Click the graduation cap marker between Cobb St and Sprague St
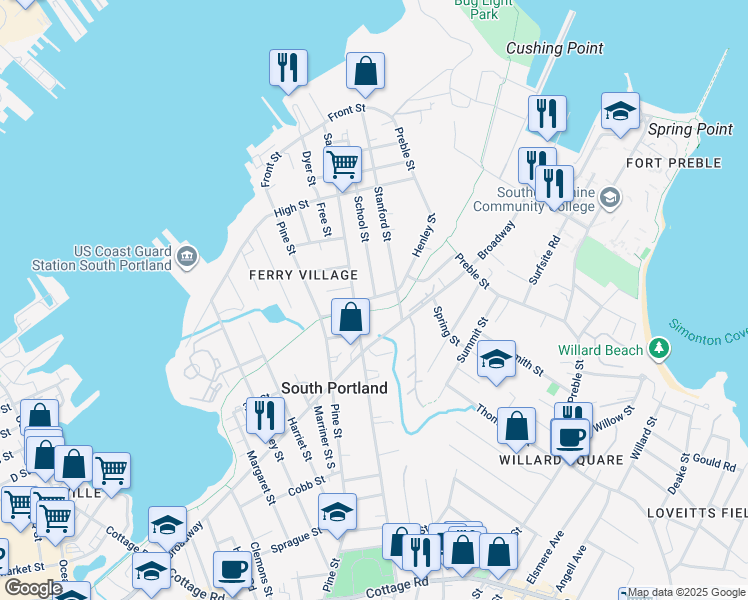The height and width of the screenshot is (600, 748). click(x=337, y=514)
